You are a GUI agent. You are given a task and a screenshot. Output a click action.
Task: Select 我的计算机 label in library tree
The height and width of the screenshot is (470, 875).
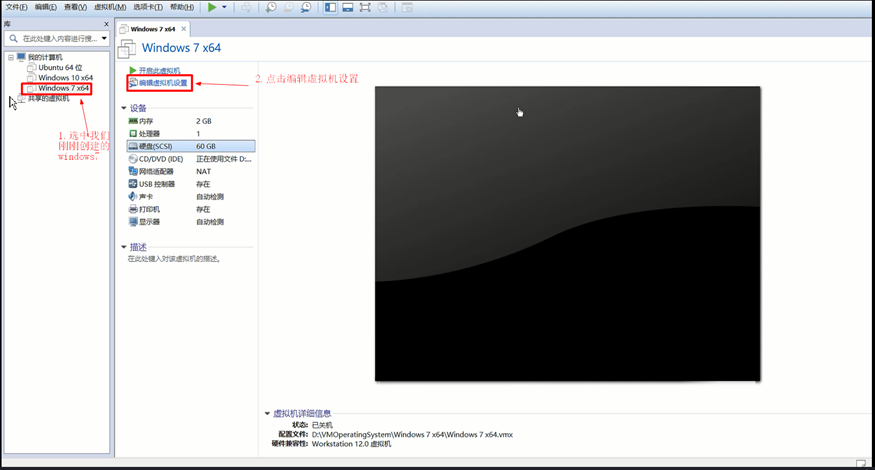45,57
